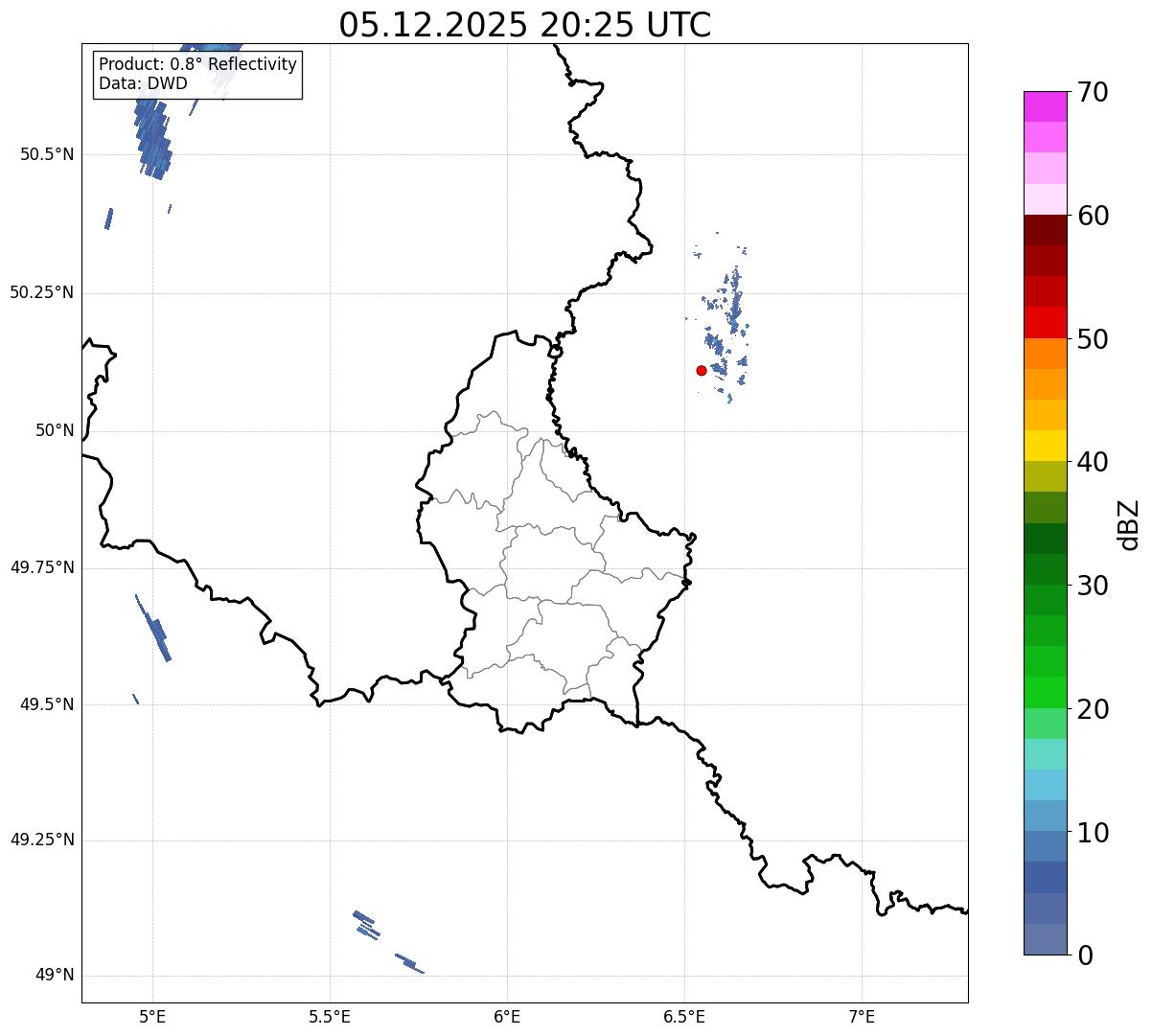Click the colorbar tick label '0'

click(1084, 955)
